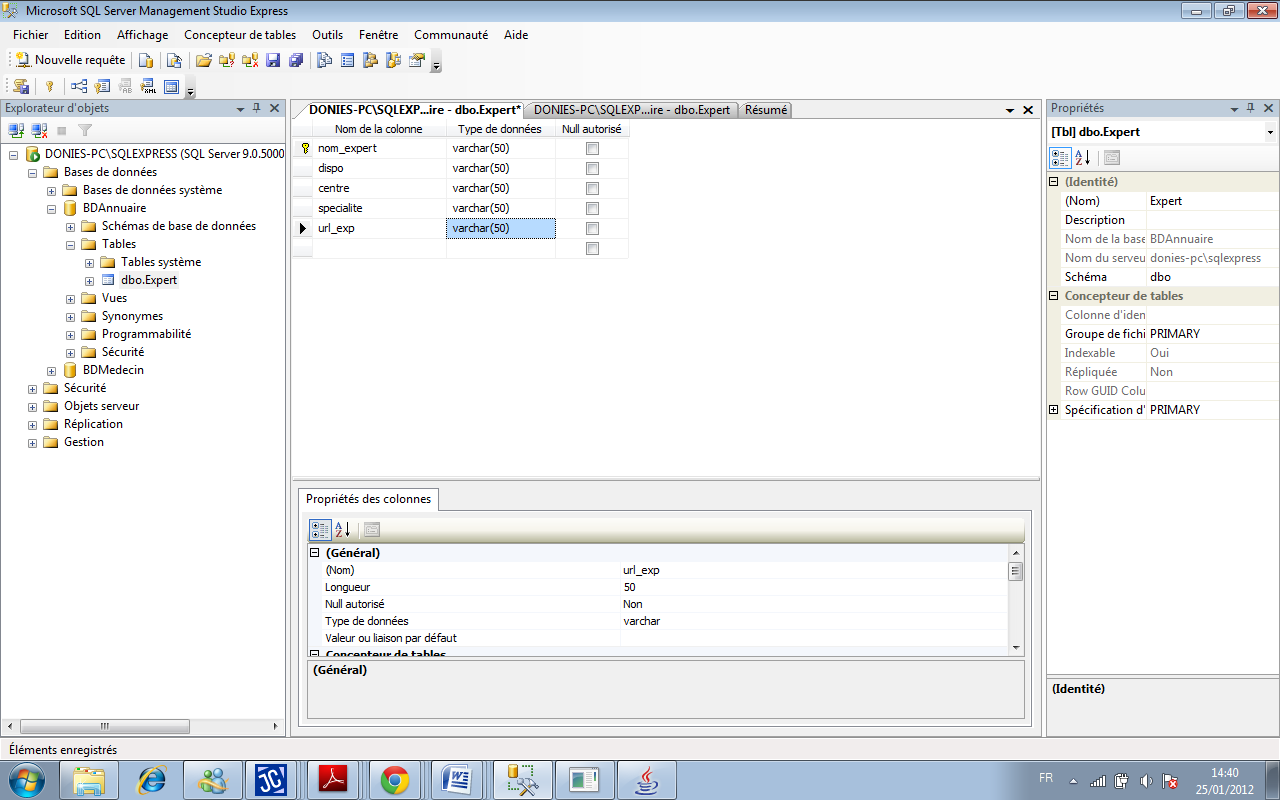Click the Manage XML Indexes icon
Image resolution: width=1280 pixels, height=800 pixels.
[148, 86]
